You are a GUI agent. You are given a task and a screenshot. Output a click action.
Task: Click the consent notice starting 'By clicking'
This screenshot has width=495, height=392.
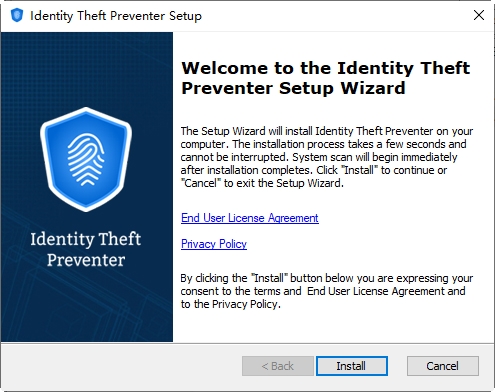click(x=327, y=291)
